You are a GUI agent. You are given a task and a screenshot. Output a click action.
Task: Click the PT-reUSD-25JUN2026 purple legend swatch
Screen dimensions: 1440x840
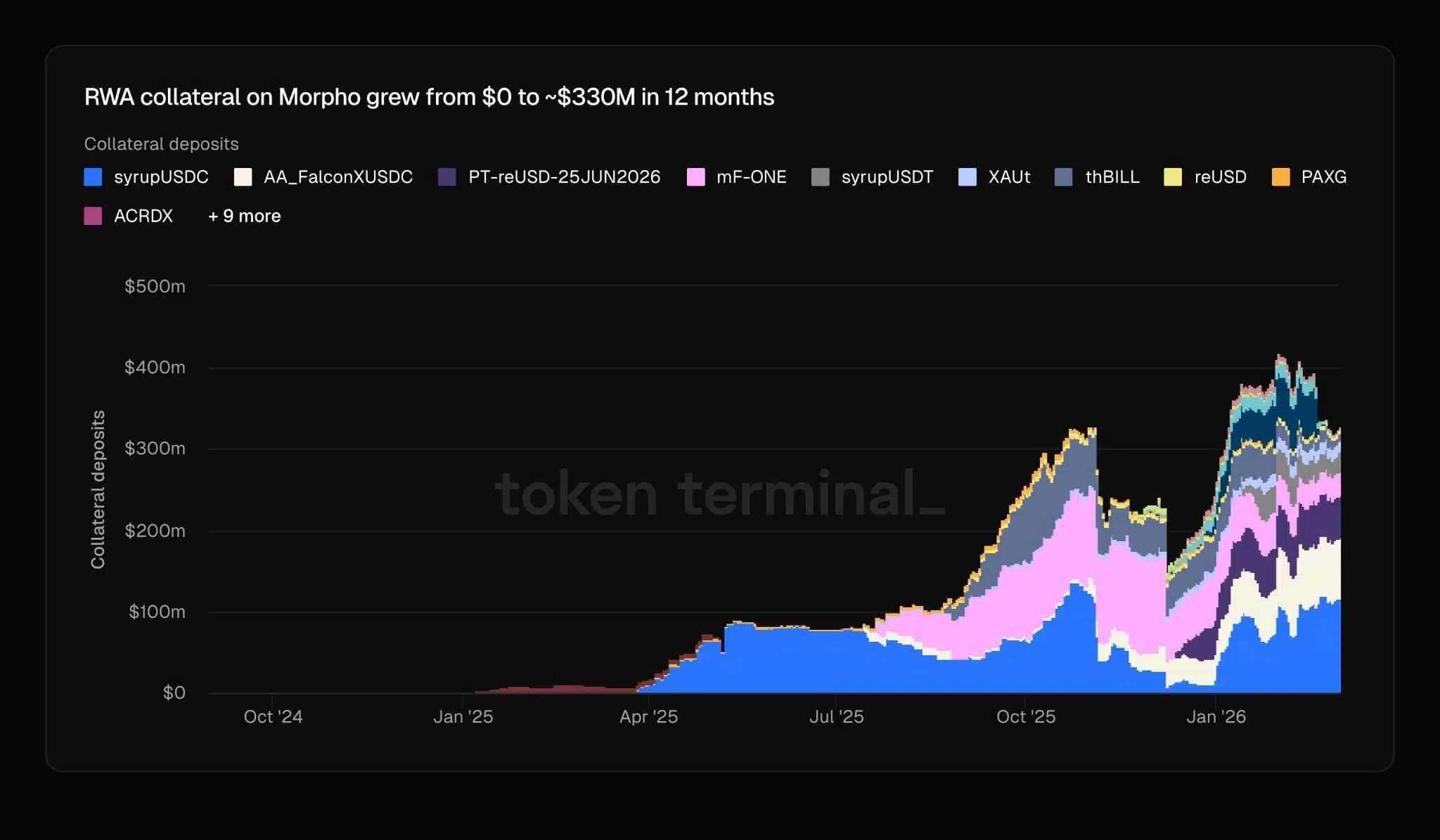point(447,177)
